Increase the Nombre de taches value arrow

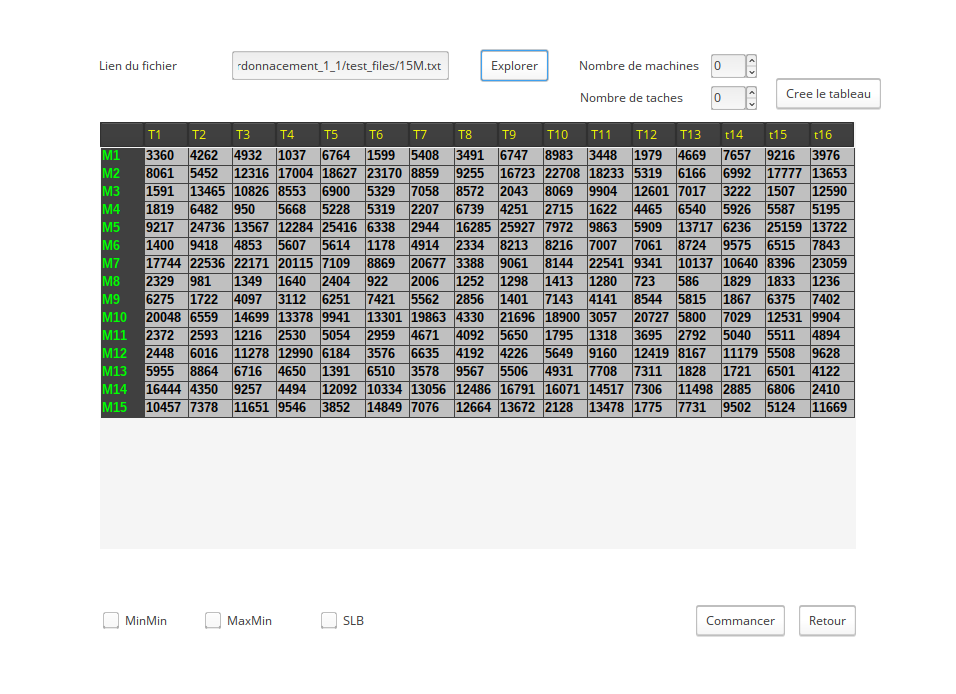752,93
